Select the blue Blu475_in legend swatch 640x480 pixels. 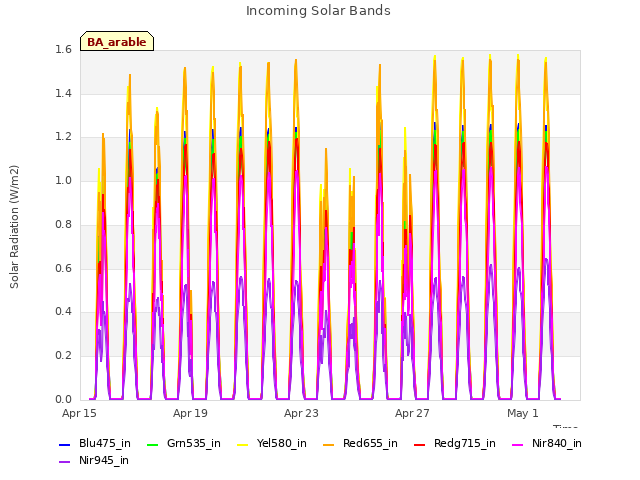click(x=65, y=444)
